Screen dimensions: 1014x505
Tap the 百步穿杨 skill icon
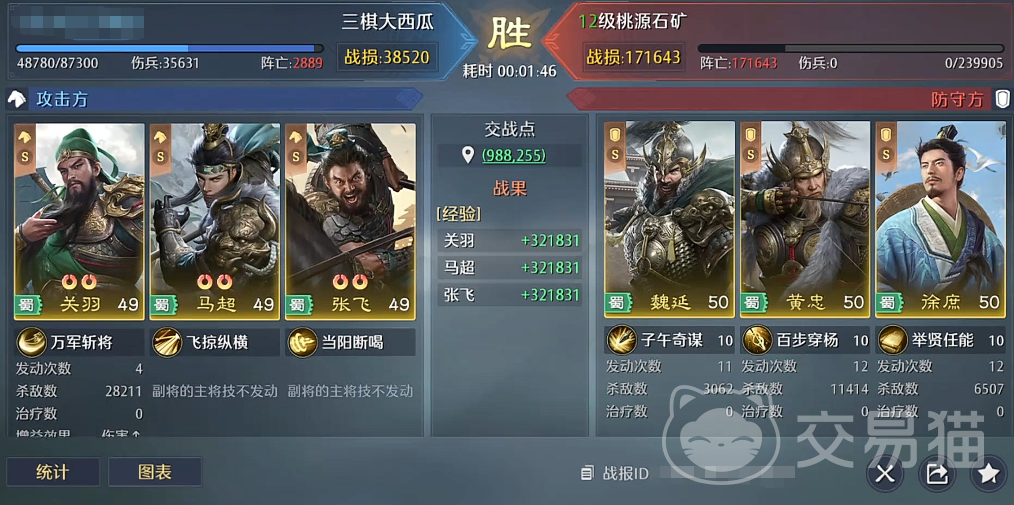point(756,340)
